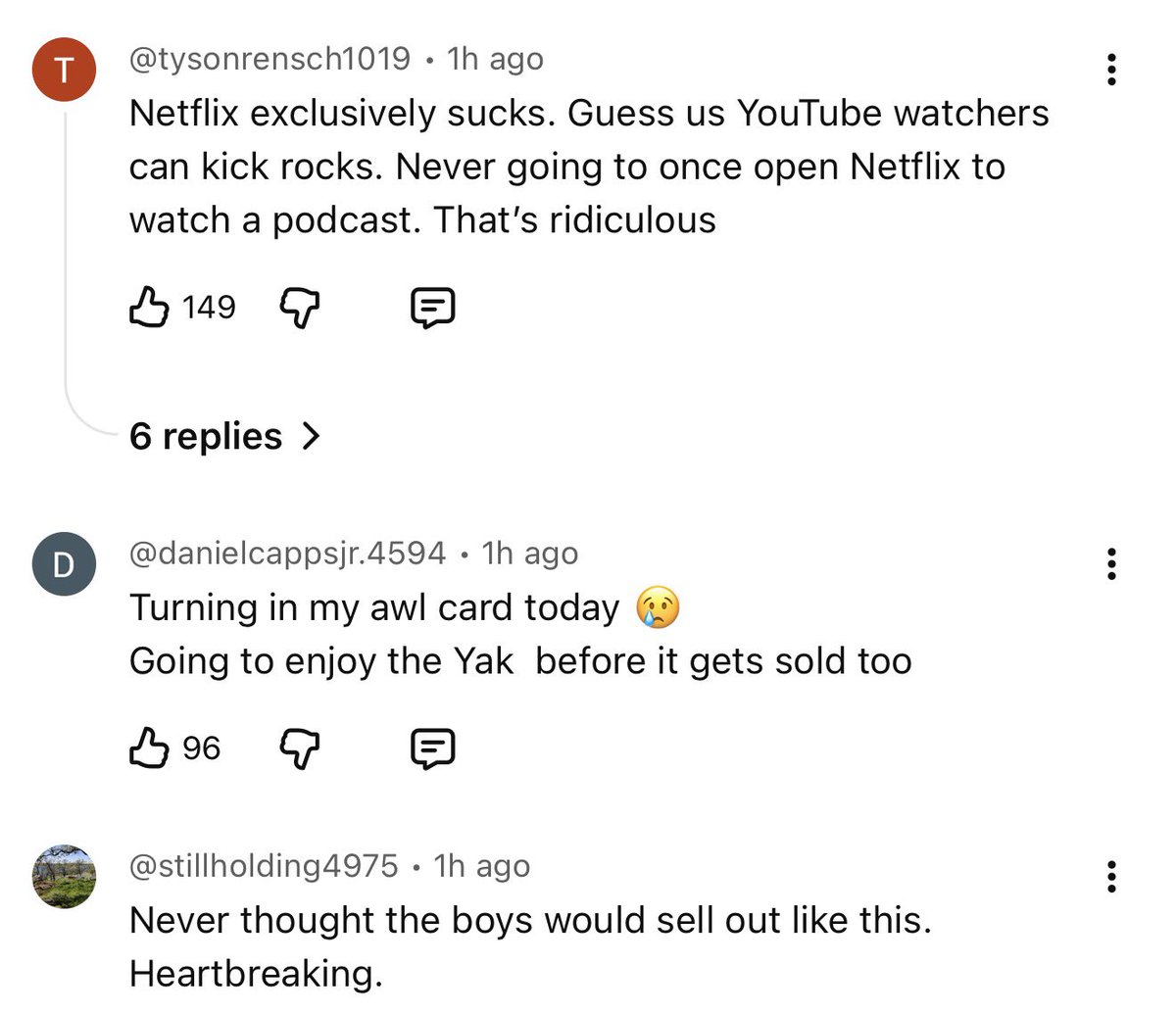This screenshot has width=1176, height=1013.
Task: Visit the @stillholding4975 channel link
Action: [264, 866]
